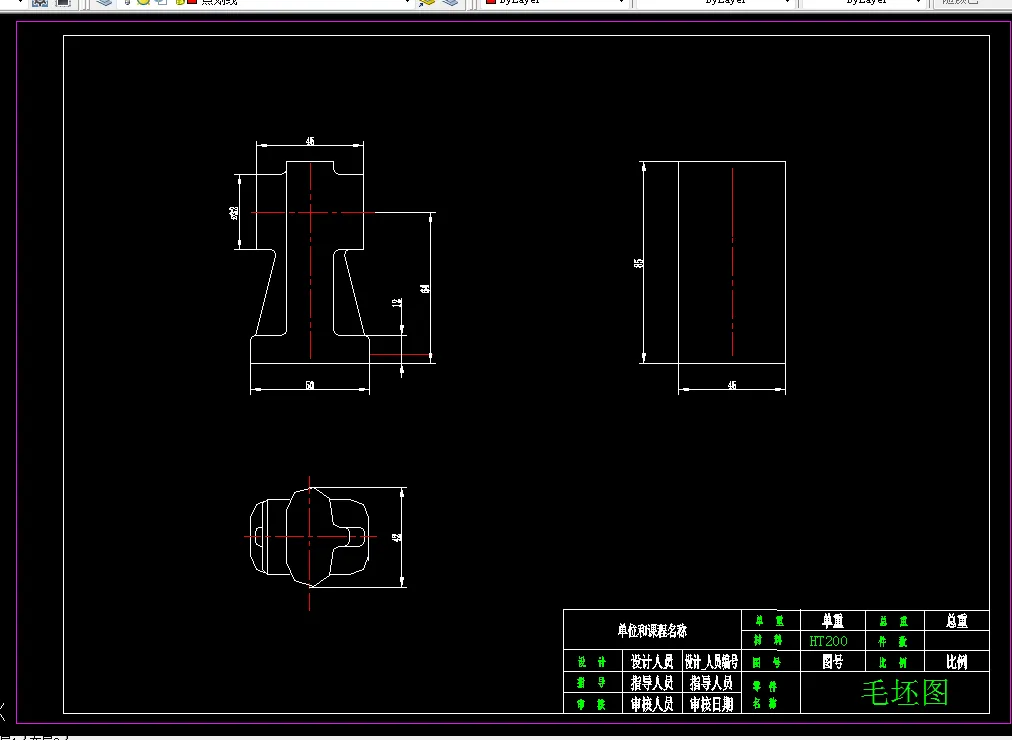Select the 审核人员 cell

[652, 703]
